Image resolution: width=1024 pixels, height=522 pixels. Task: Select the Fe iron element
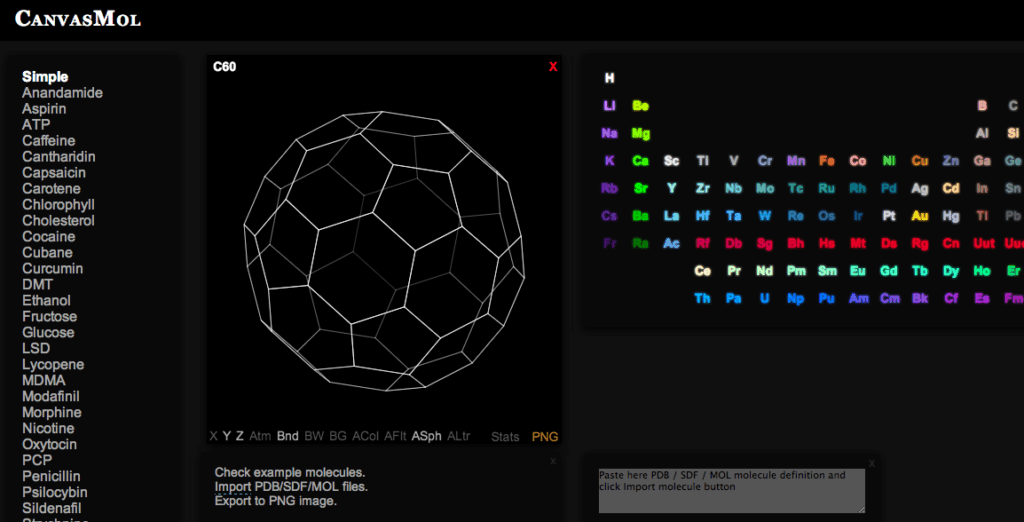(826, 161)
